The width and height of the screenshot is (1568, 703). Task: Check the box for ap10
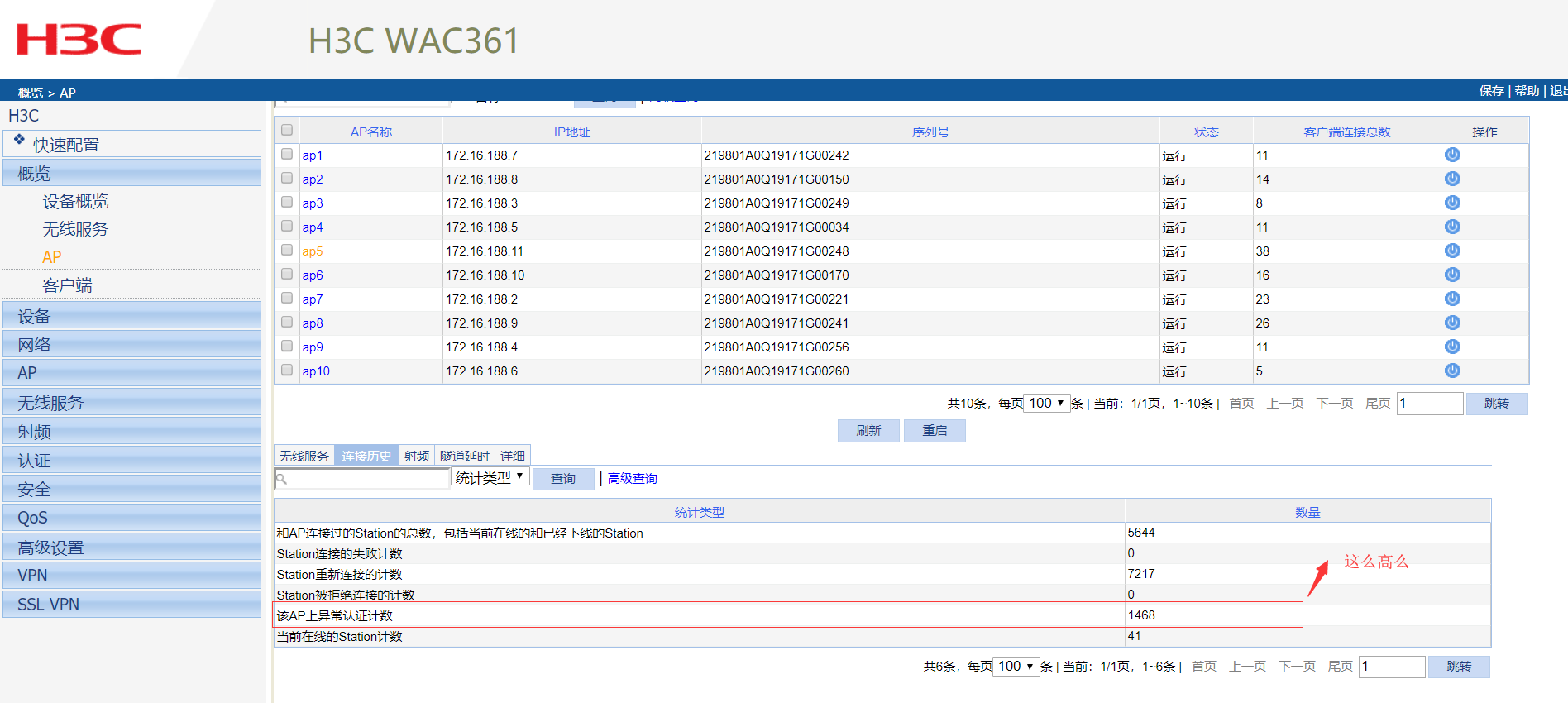(287, 370)
